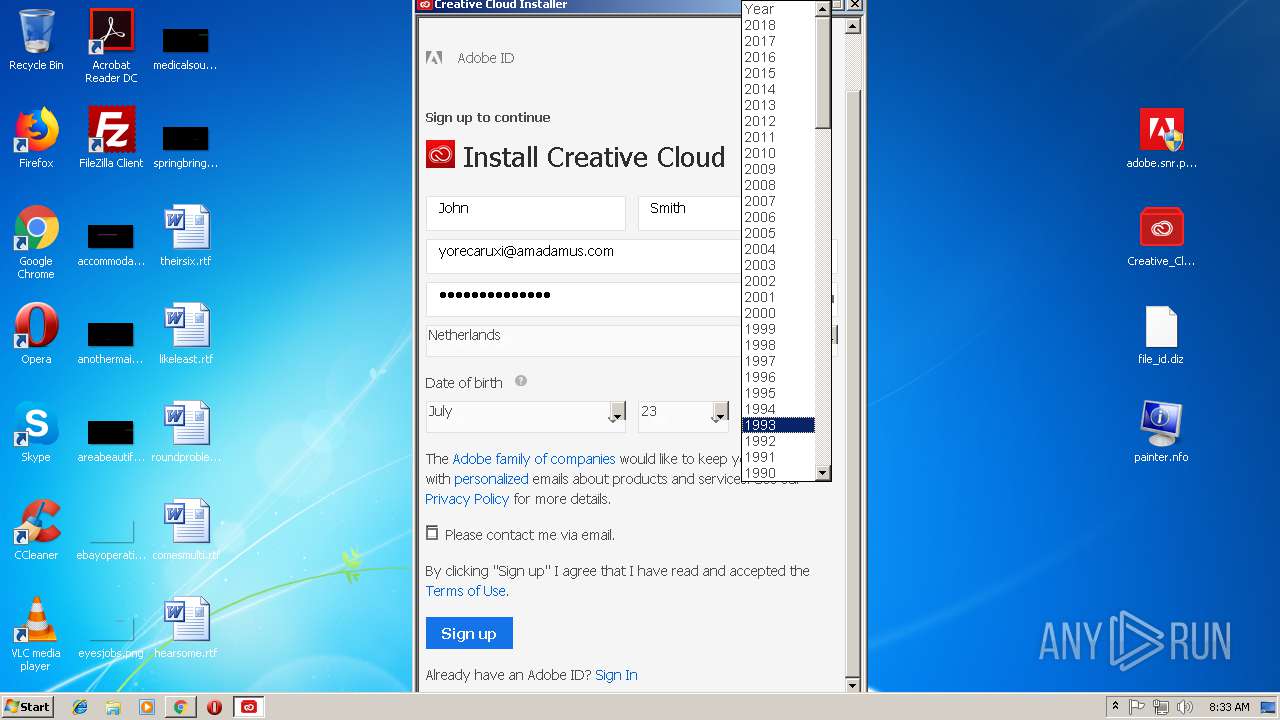This screenshot has height=720, width=1280.
Task: Select year 2018 in list
Action: click(779, 25)
